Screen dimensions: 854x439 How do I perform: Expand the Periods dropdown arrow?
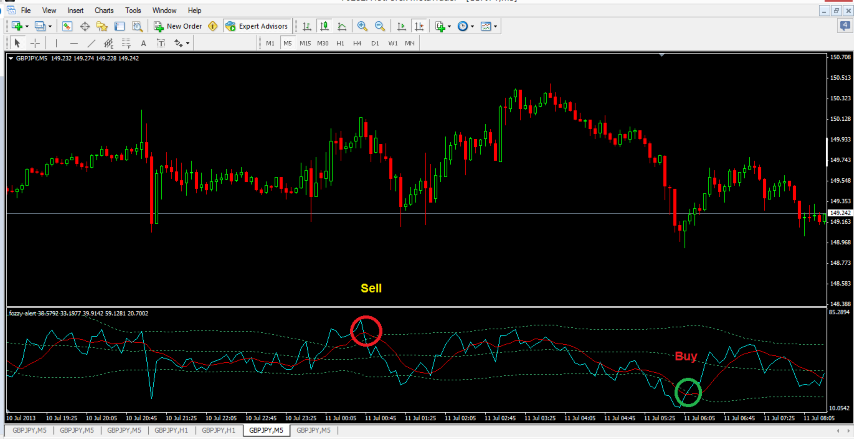(473, 26)
